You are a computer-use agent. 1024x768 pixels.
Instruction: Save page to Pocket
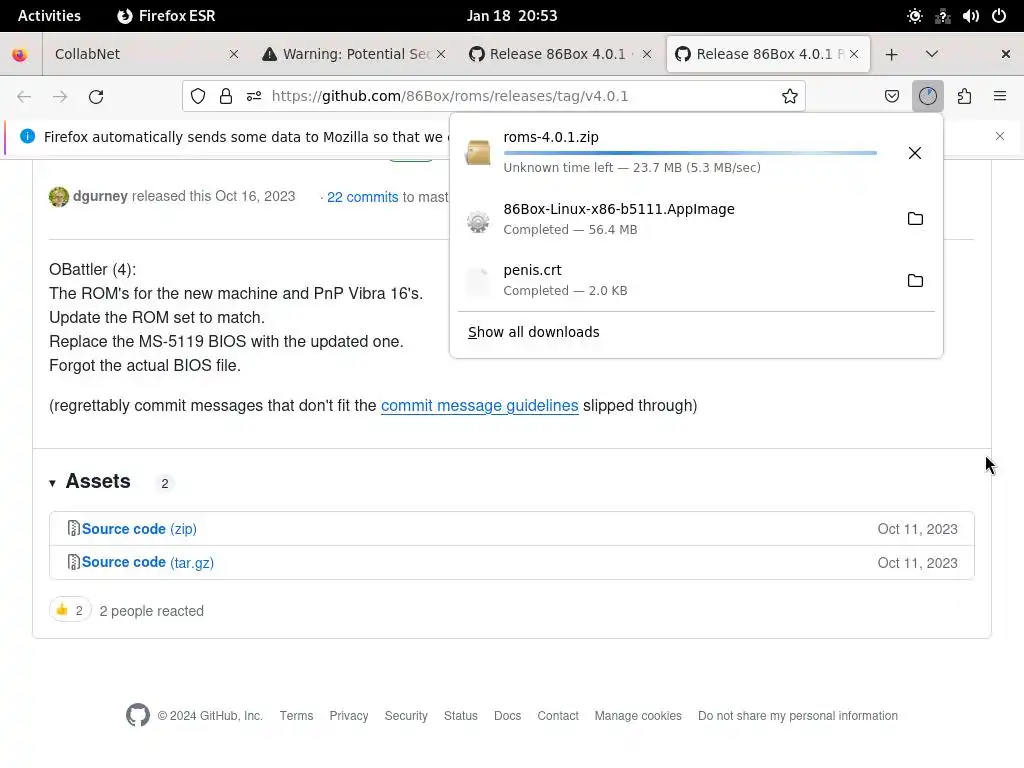[891, 97]
